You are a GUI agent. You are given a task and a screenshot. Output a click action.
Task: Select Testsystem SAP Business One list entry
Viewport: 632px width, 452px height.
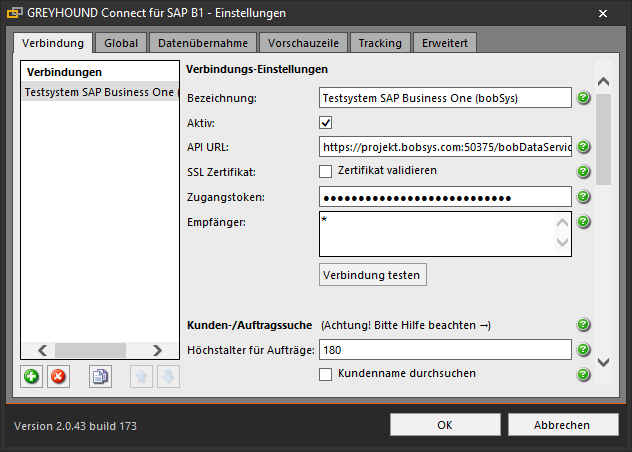coord(100,92)
